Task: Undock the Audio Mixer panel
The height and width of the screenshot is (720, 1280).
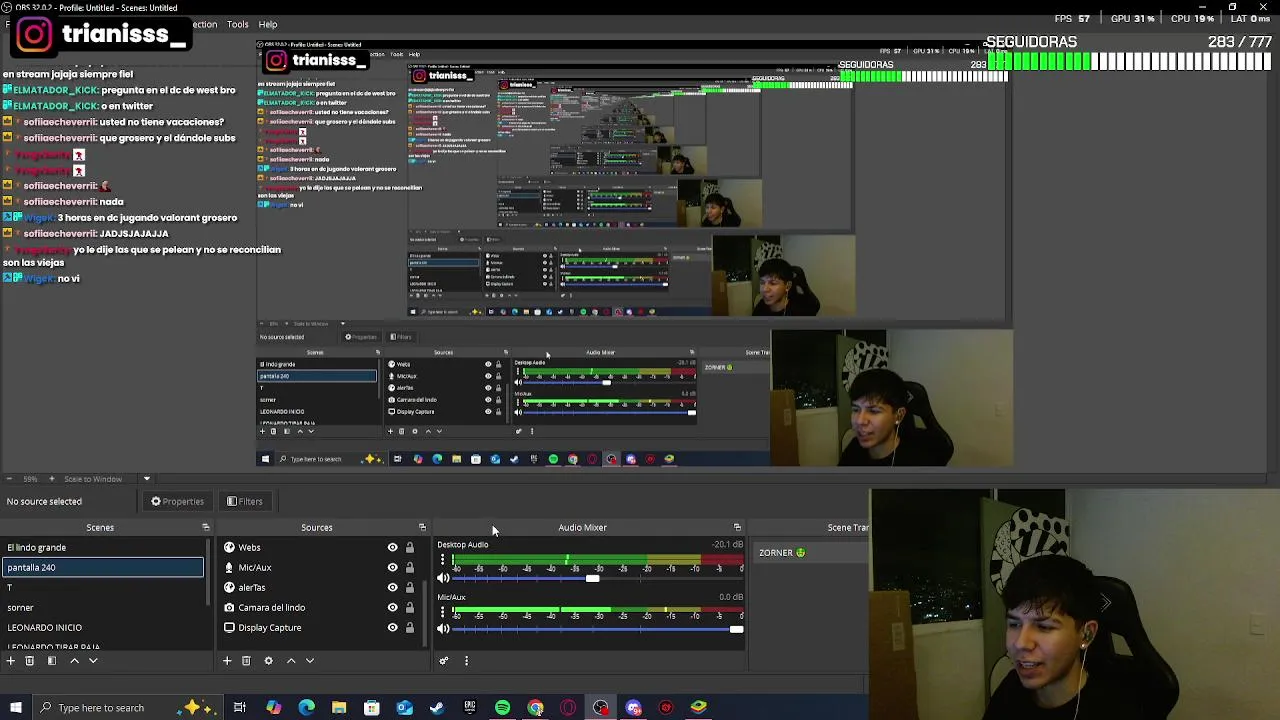Action: pyautogui.click(x=737, y=527)
